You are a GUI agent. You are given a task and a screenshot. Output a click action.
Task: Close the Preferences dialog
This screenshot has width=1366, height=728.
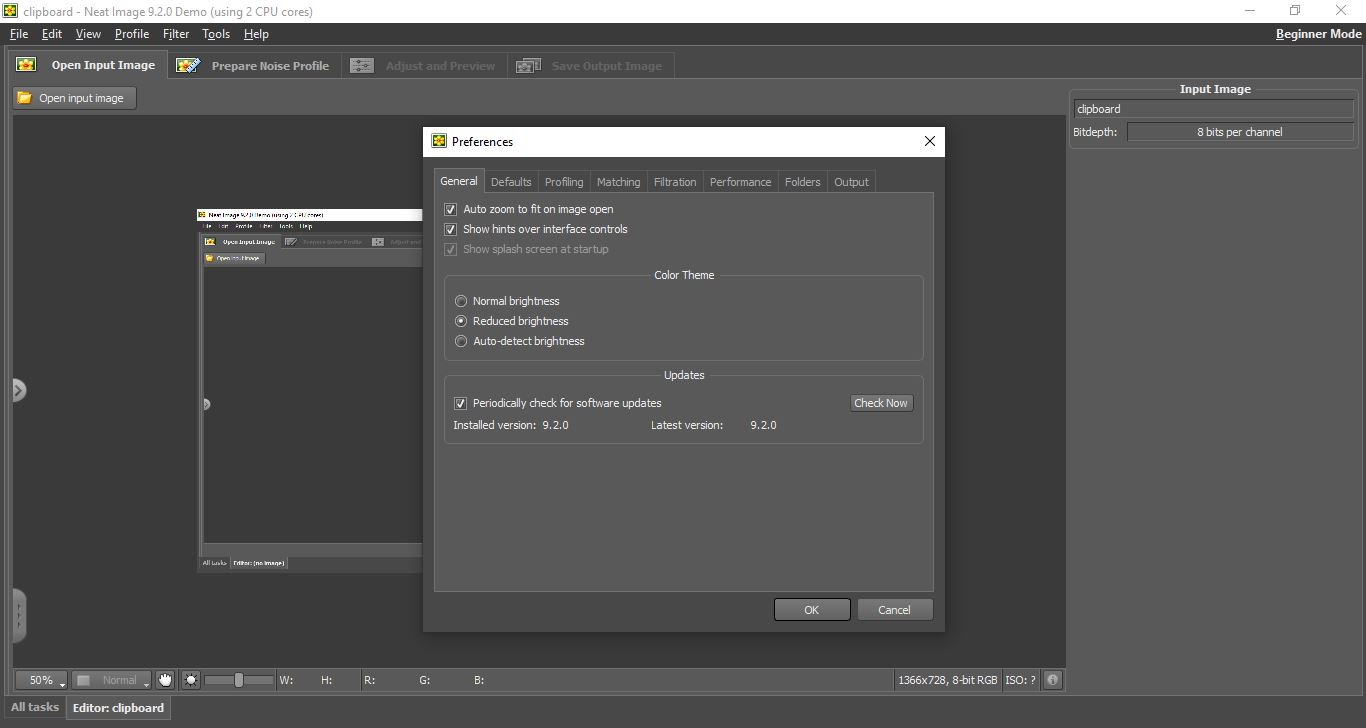(930, 141)
